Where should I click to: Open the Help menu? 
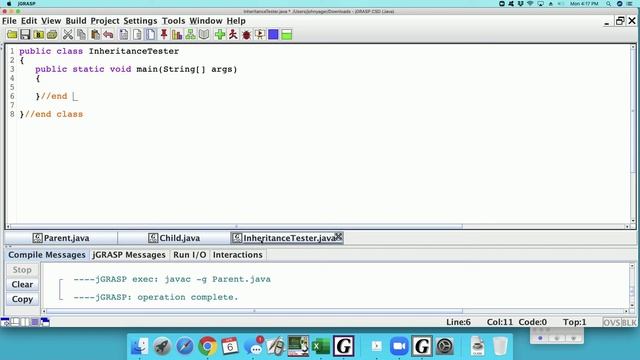(236, 21)
